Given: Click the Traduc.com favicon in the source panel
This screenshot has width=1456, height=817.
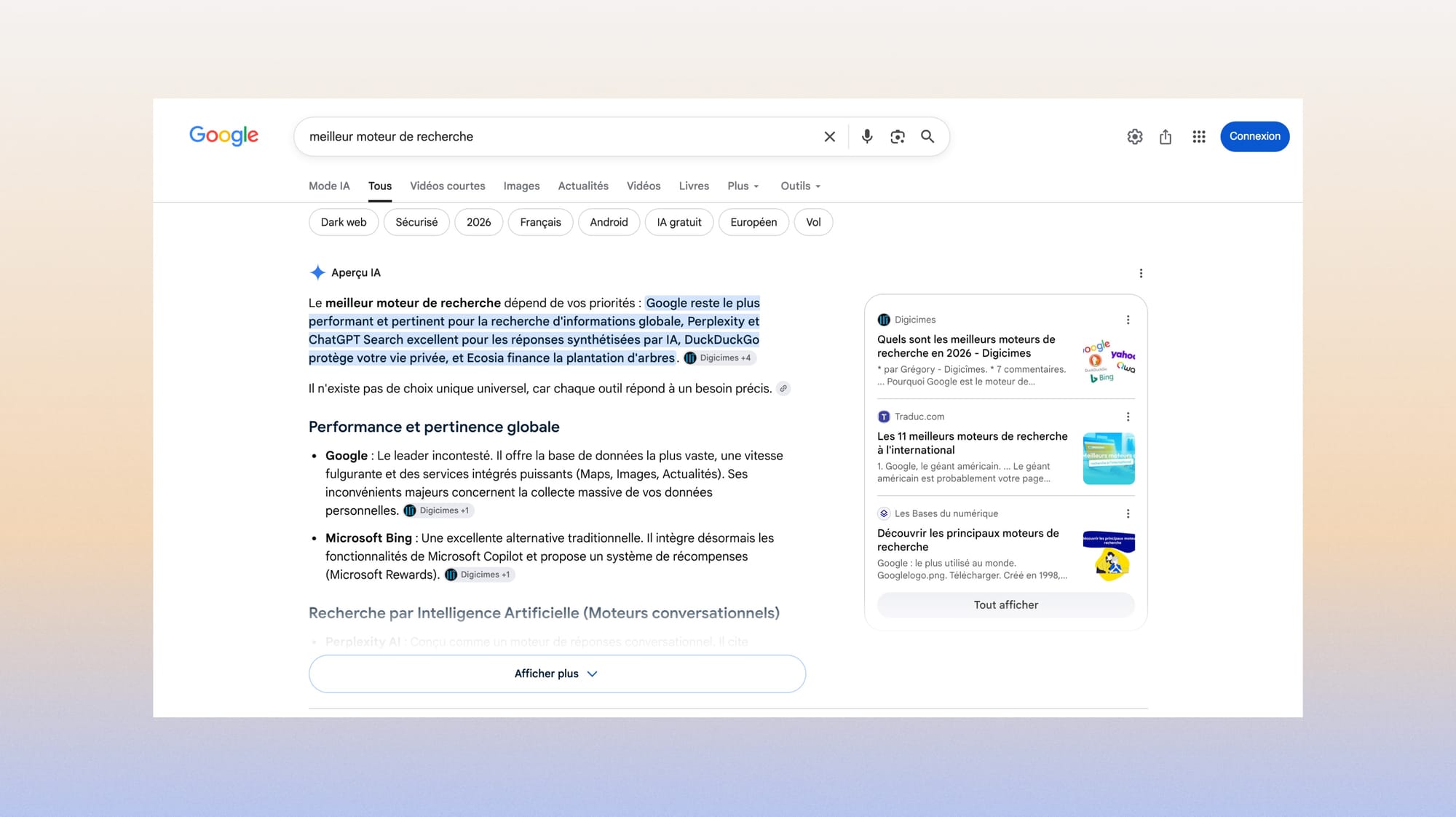Looking at the screenshot, I should [x=884, y=417].
